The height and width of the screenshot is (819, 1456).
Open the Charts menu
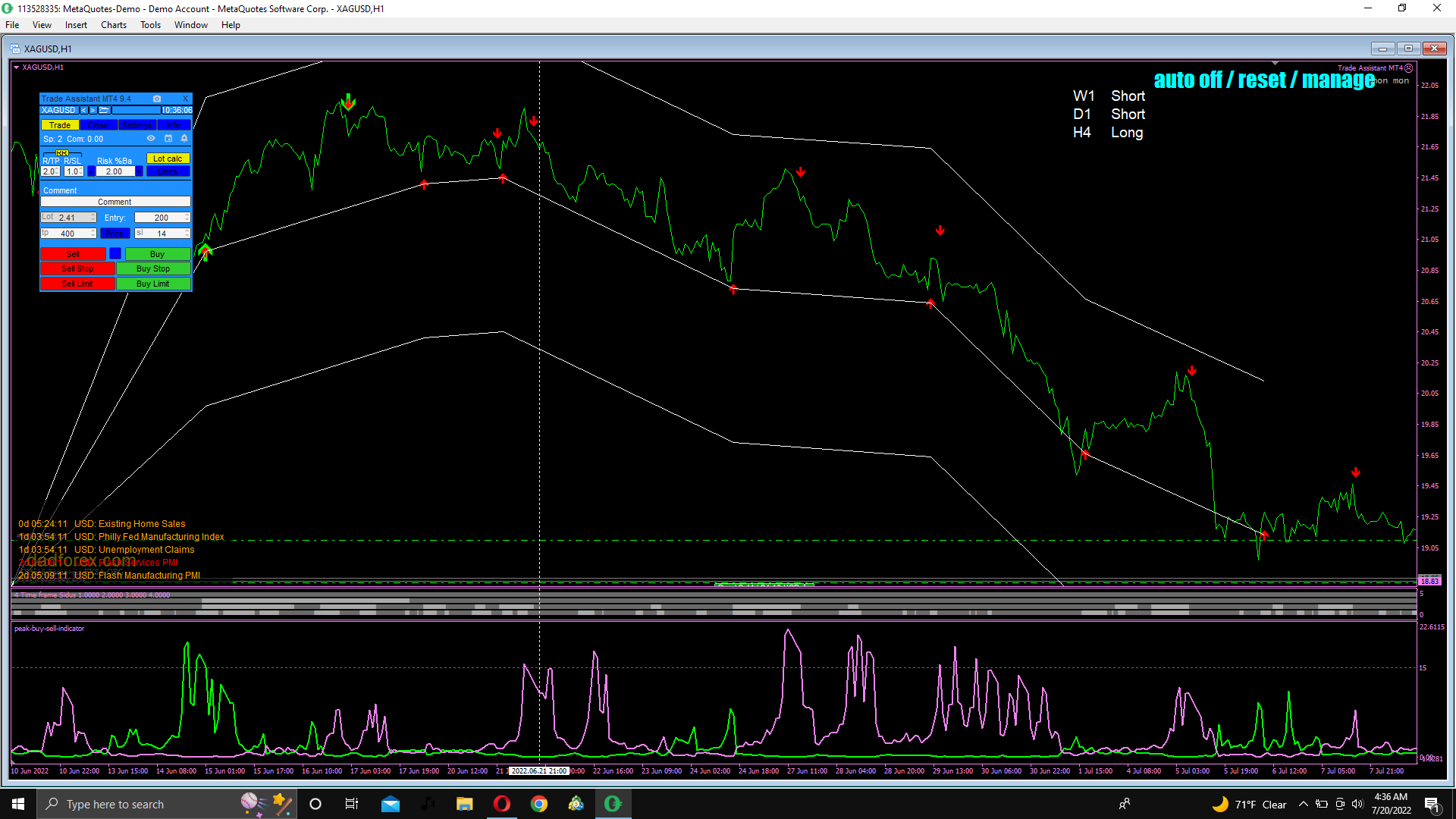pyautogui.click(x=113, y=25)
